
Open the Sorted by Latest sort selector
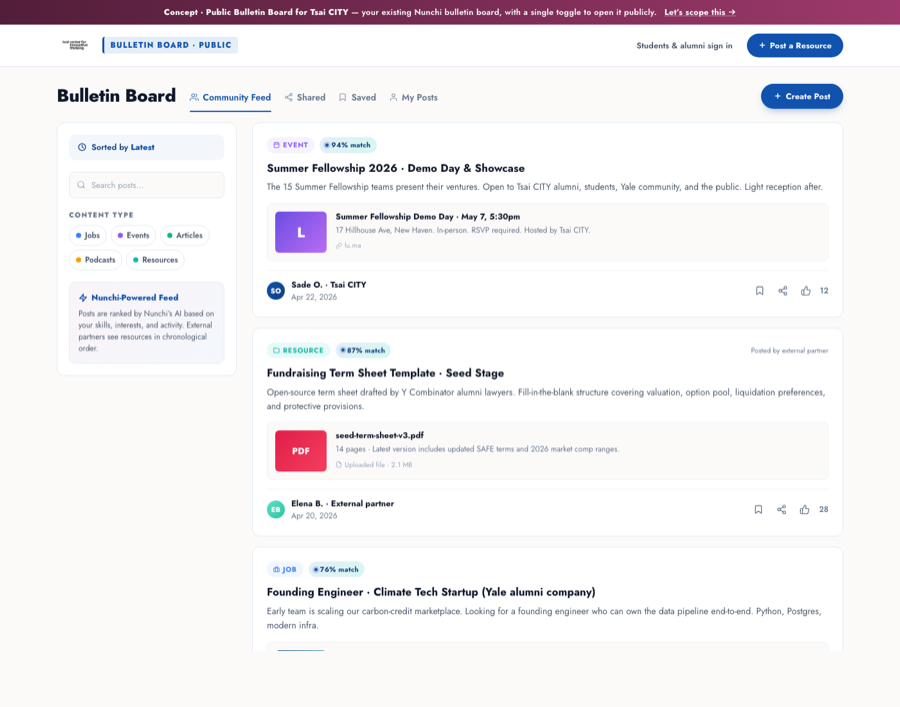[146, 147]
